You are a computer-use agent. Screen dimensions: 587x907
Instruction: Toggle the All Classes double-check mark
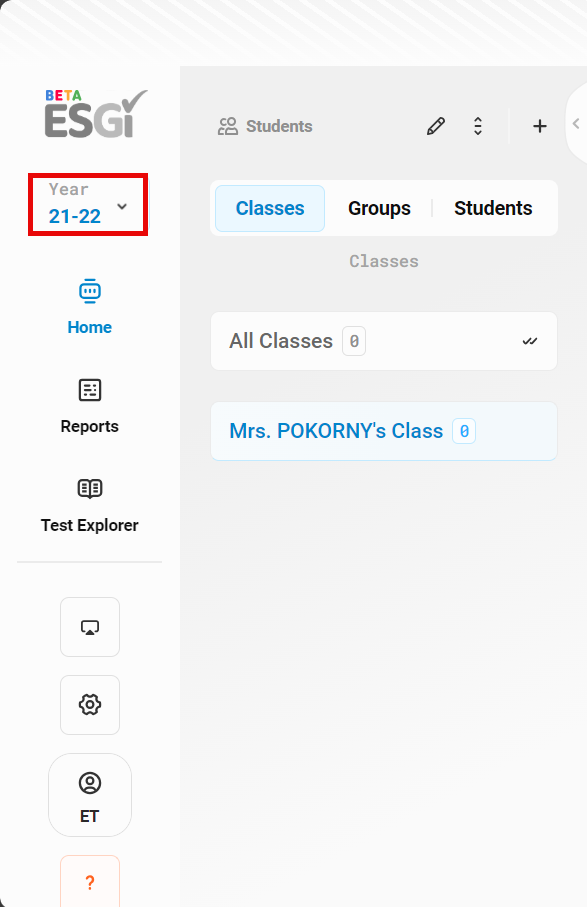[x=530, y=341]
